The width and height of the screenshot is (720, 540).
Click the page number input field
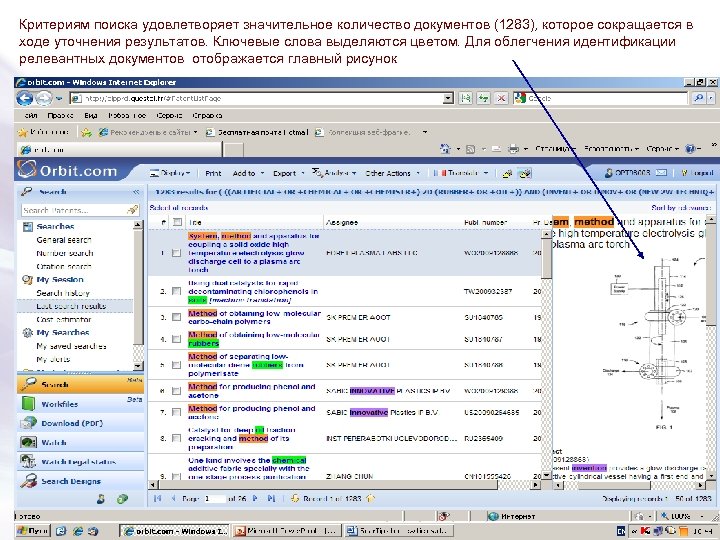click(x=215, y=498)
